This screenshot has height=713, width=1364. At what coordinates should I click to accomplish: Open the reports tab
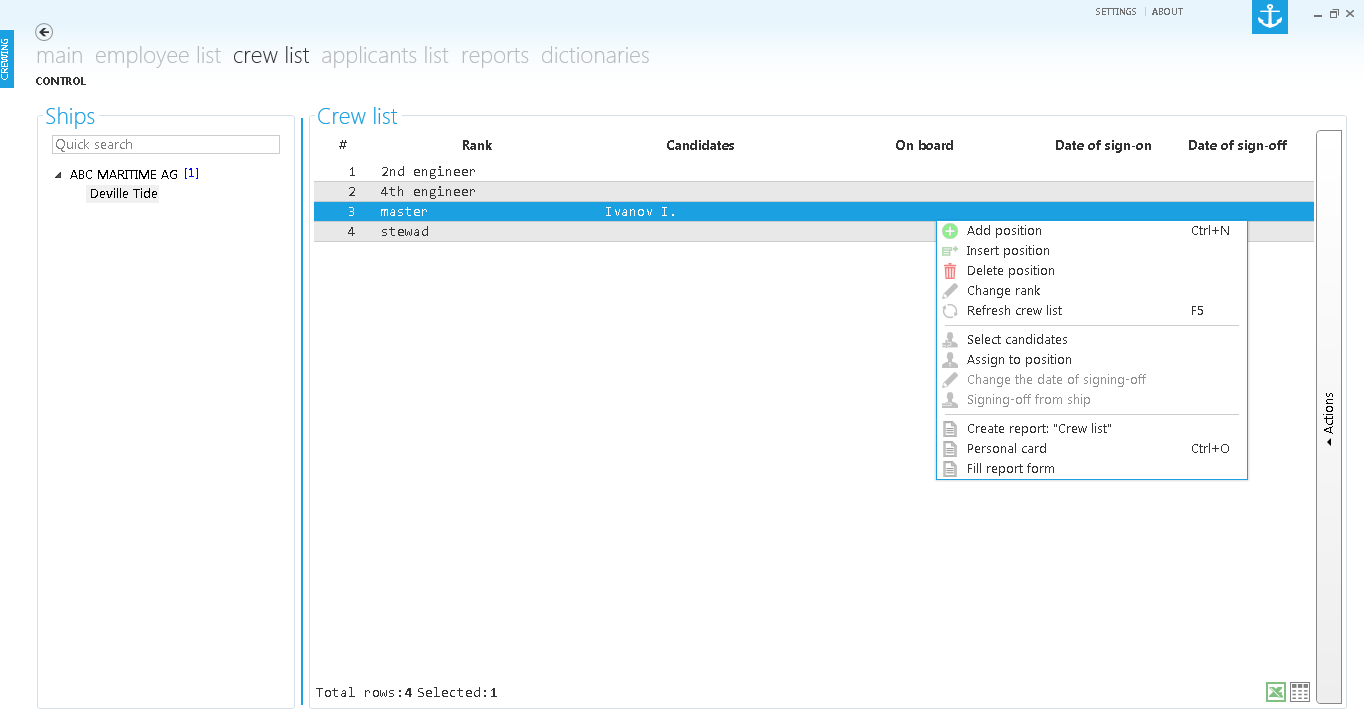pos(495,56)
